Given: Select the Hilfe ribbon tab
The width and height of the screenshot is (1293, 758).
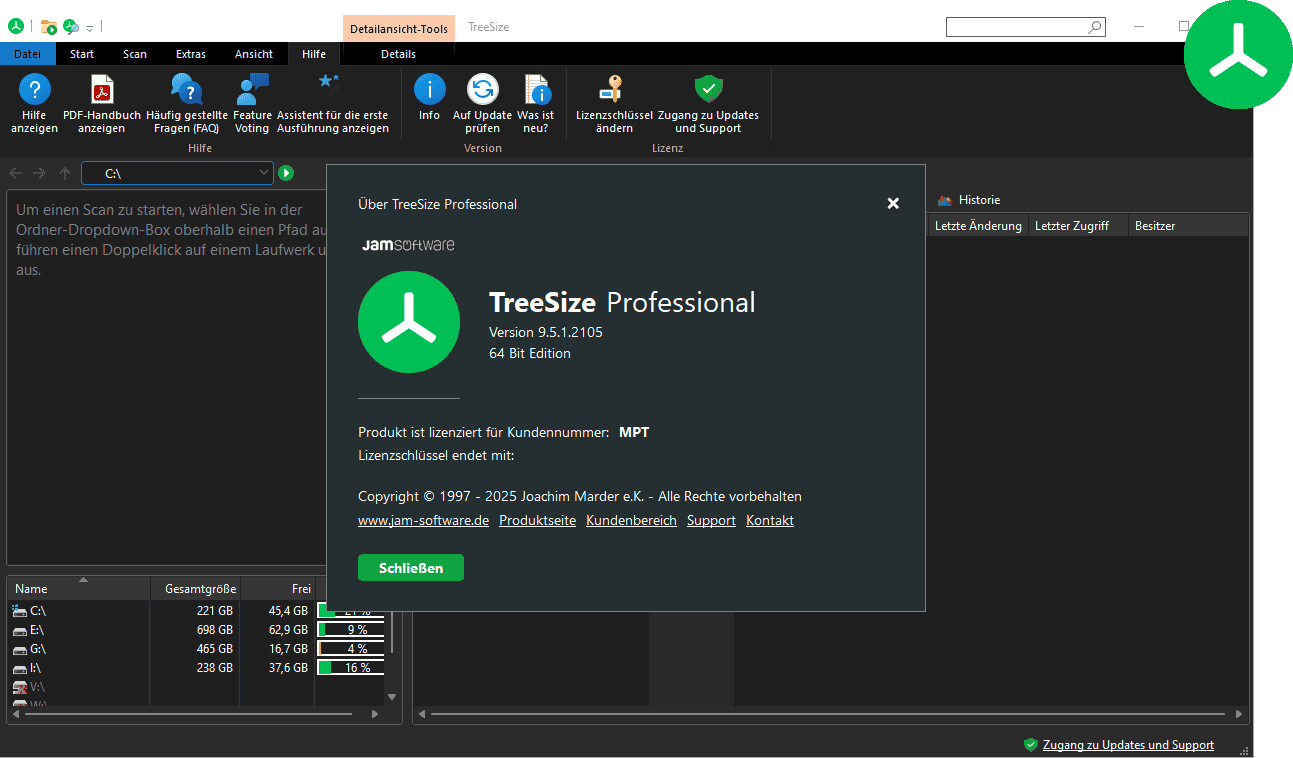Looking at the screenshot, I should pyautogui.click(x=314, y=54).
